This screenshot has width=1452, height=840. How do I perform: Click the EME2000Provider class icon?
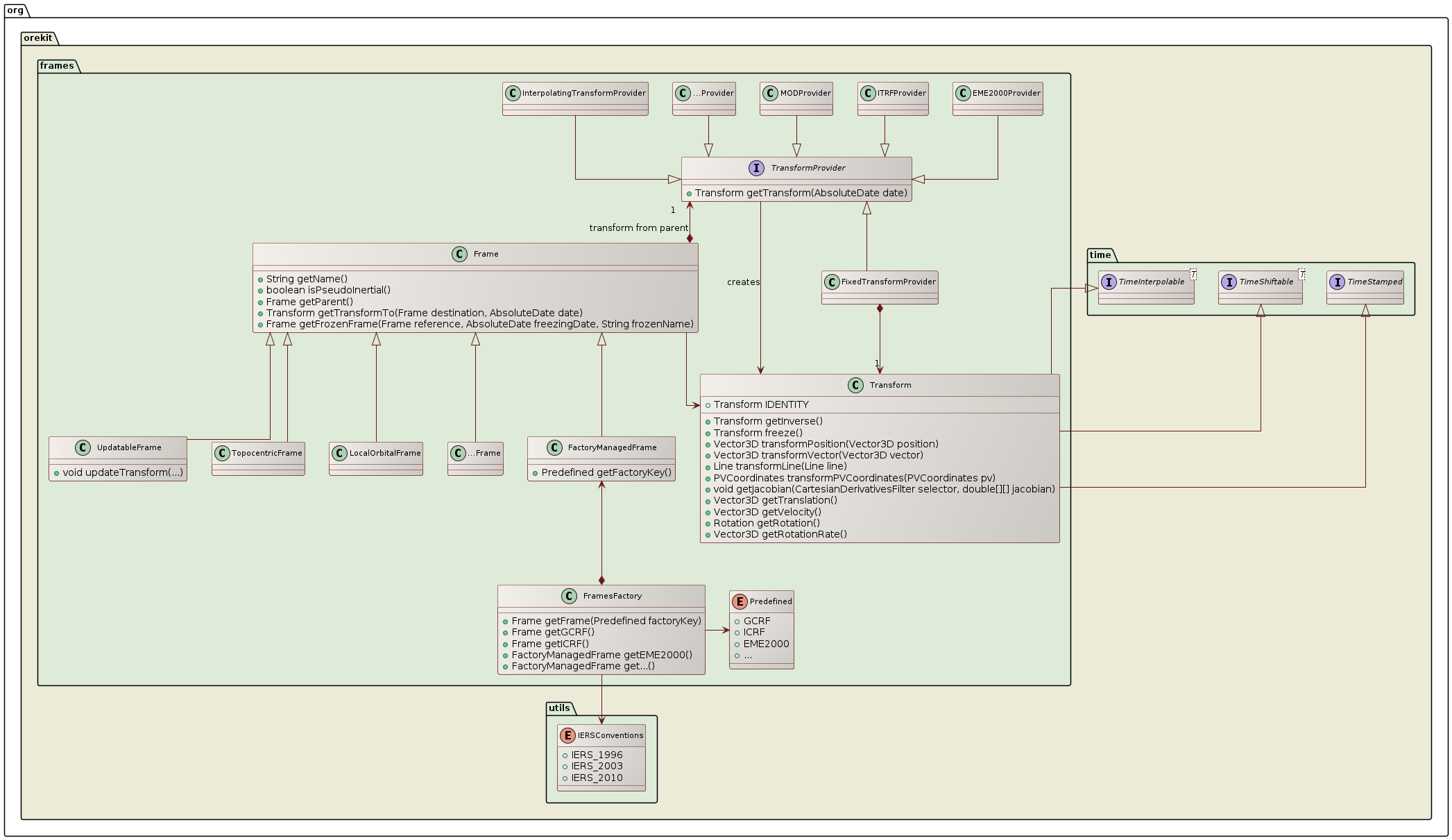[963, 94]
